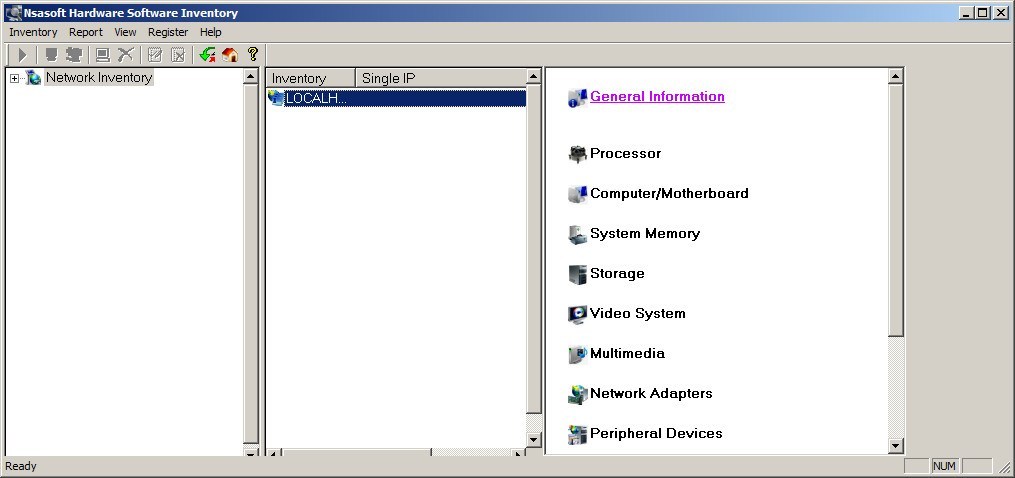Click the Processor fan icon
This screenshot has width=1015, height=478.
pyautogui.click(x=577, y=154)
